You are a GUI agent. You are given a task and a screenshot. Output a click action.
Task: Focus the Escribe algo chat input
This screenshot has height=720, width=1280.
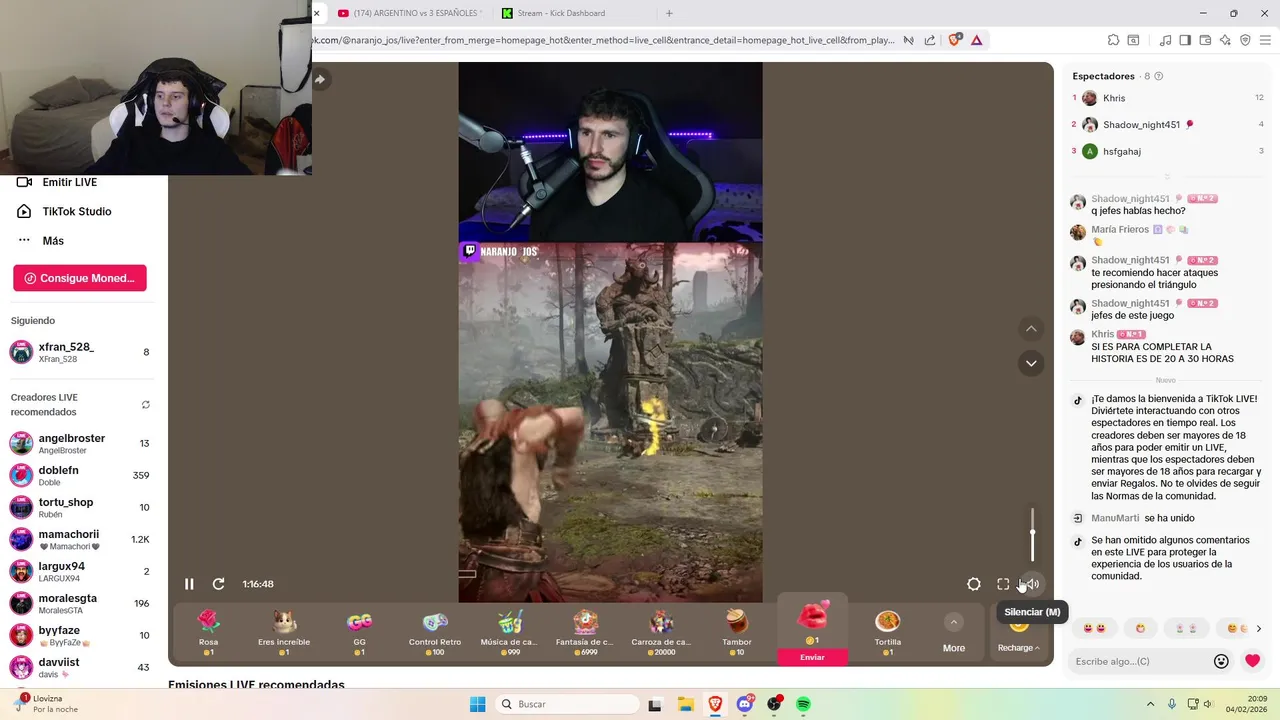[x=1138, y=661]
